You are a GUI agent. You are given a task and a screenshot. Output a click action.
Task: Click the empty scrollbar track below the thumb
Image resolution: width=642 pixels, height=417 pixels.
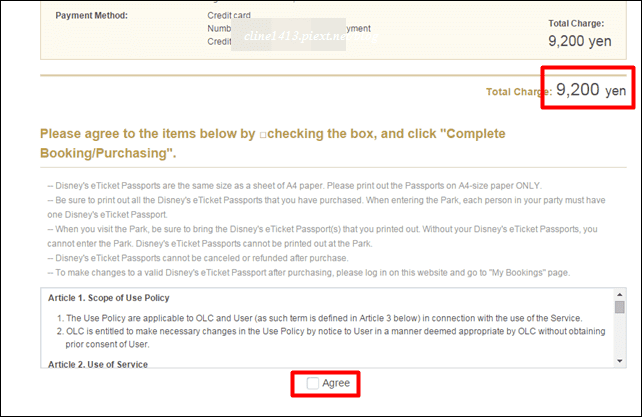point(619,335)
